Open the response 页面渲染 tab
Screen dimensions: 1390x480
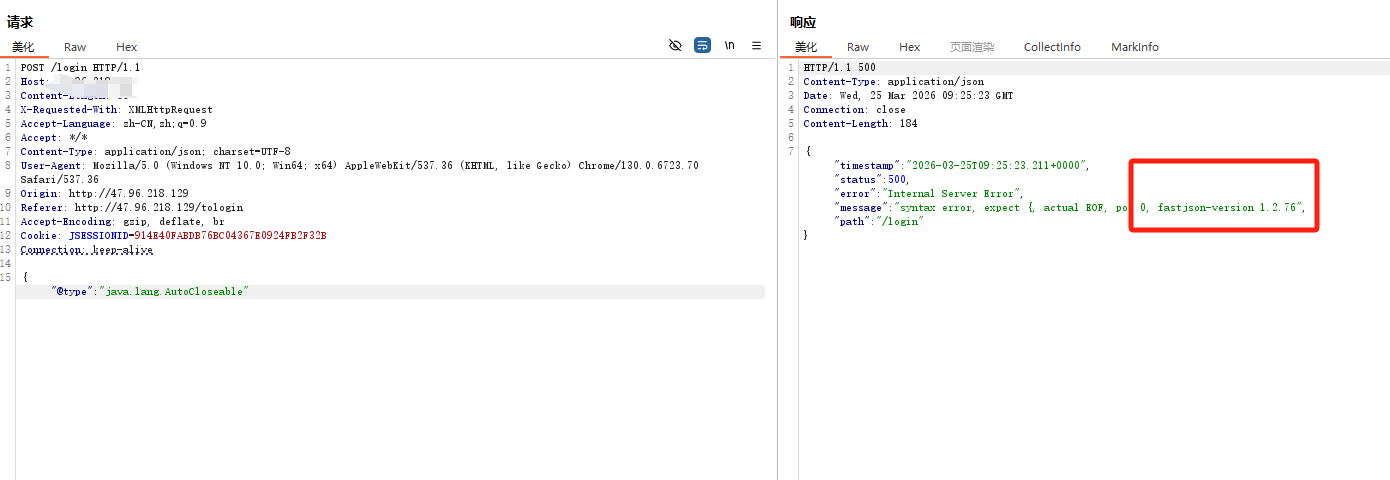tap(971, 47)
